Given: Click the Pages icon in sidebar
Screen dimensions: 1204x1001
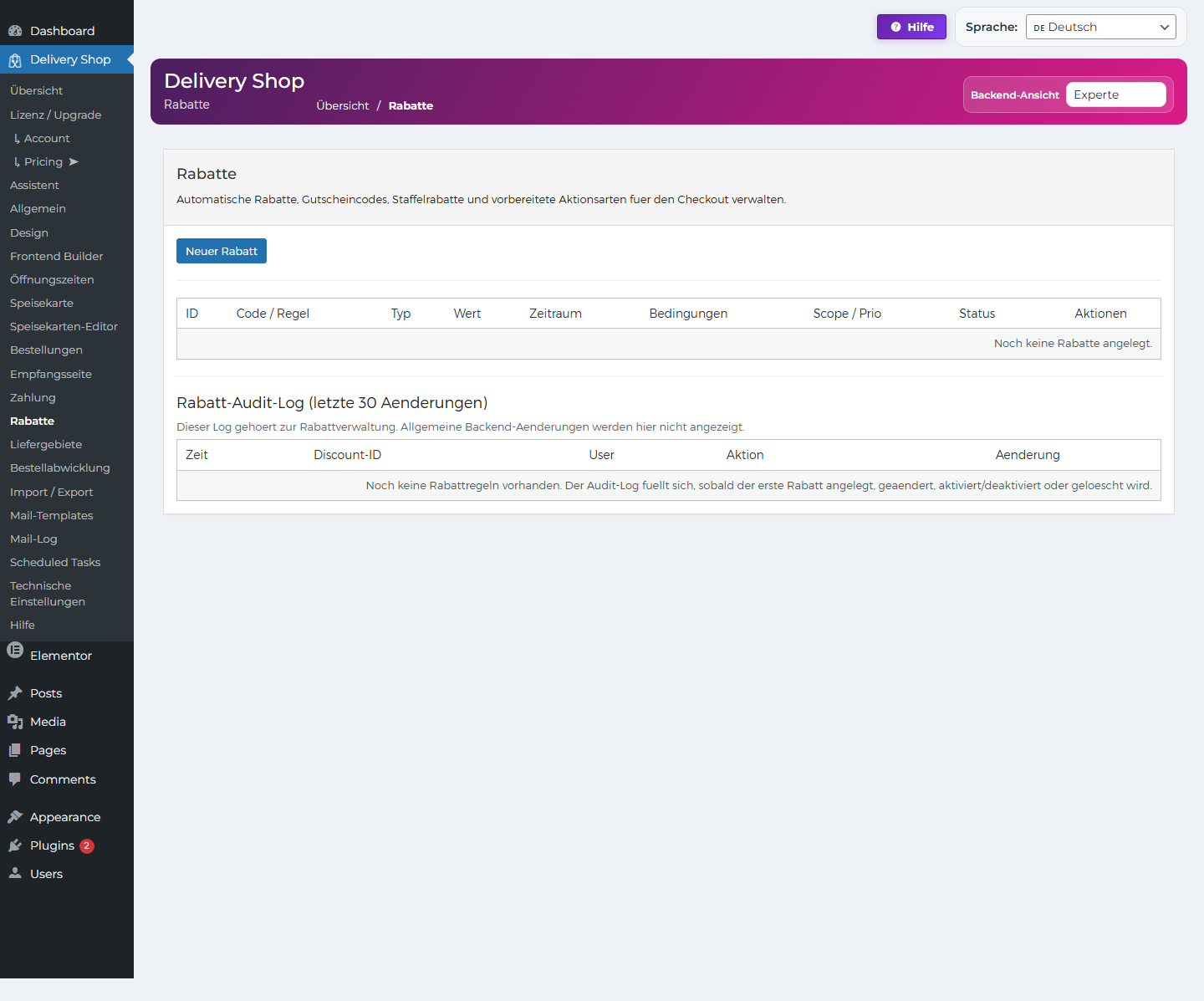Looking at the screenshot, I should pyautogui.click(x=15, y=750).
